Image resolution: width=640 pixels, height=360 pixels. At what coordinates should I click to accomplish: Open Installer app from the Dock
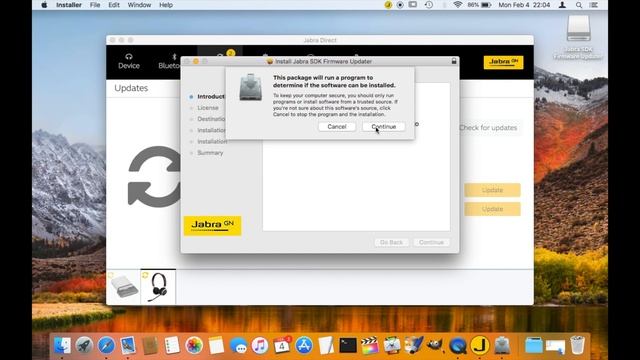[x=502, y=345]
